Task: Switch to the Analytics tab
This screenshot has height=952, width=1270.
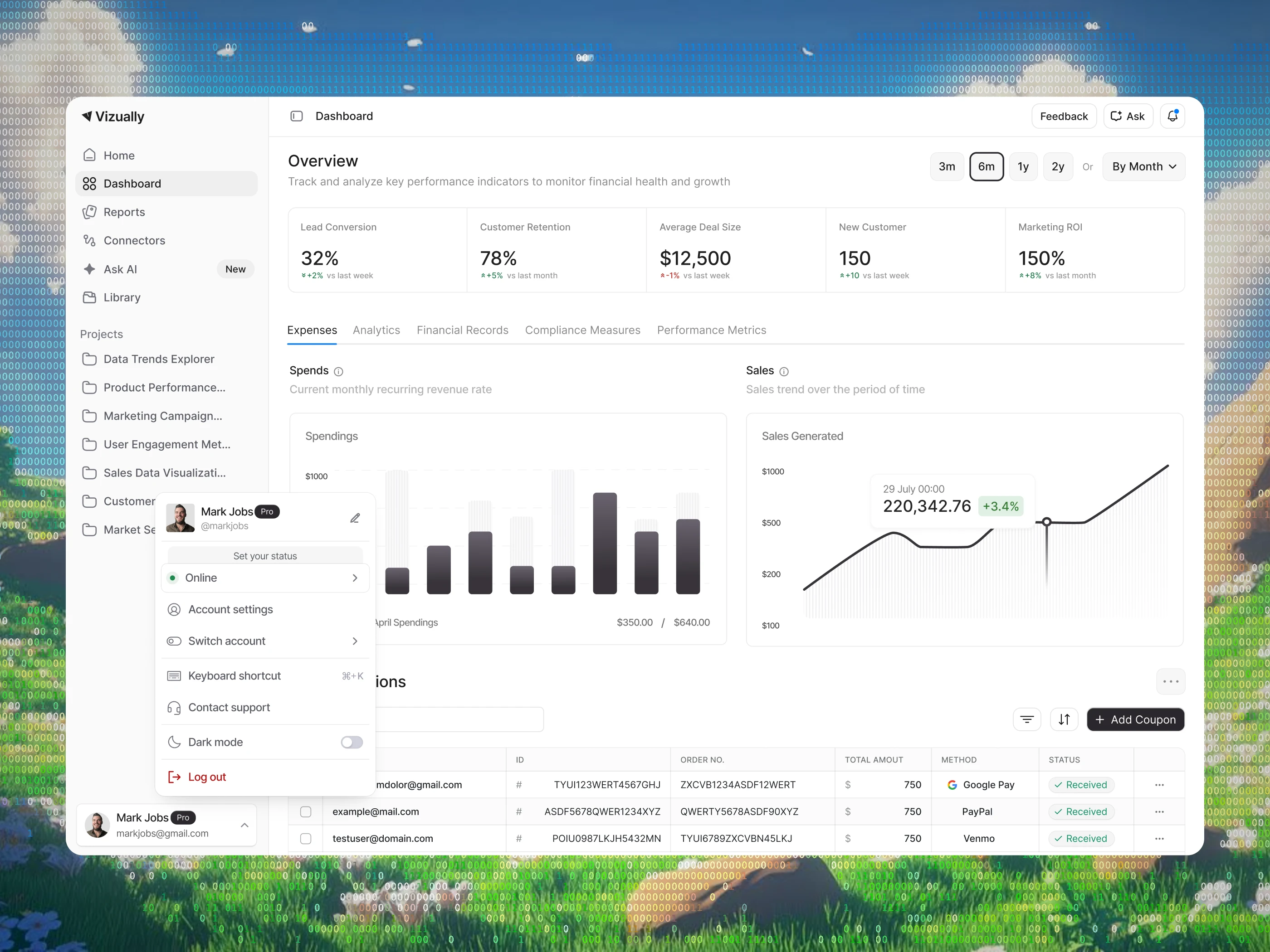Action: click(376, 330)
